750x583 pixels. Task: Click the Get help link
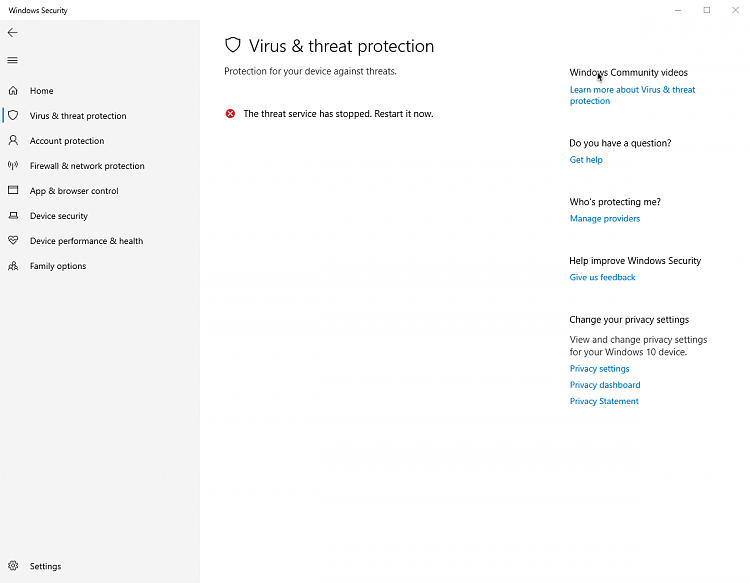[x=586, y=160]
